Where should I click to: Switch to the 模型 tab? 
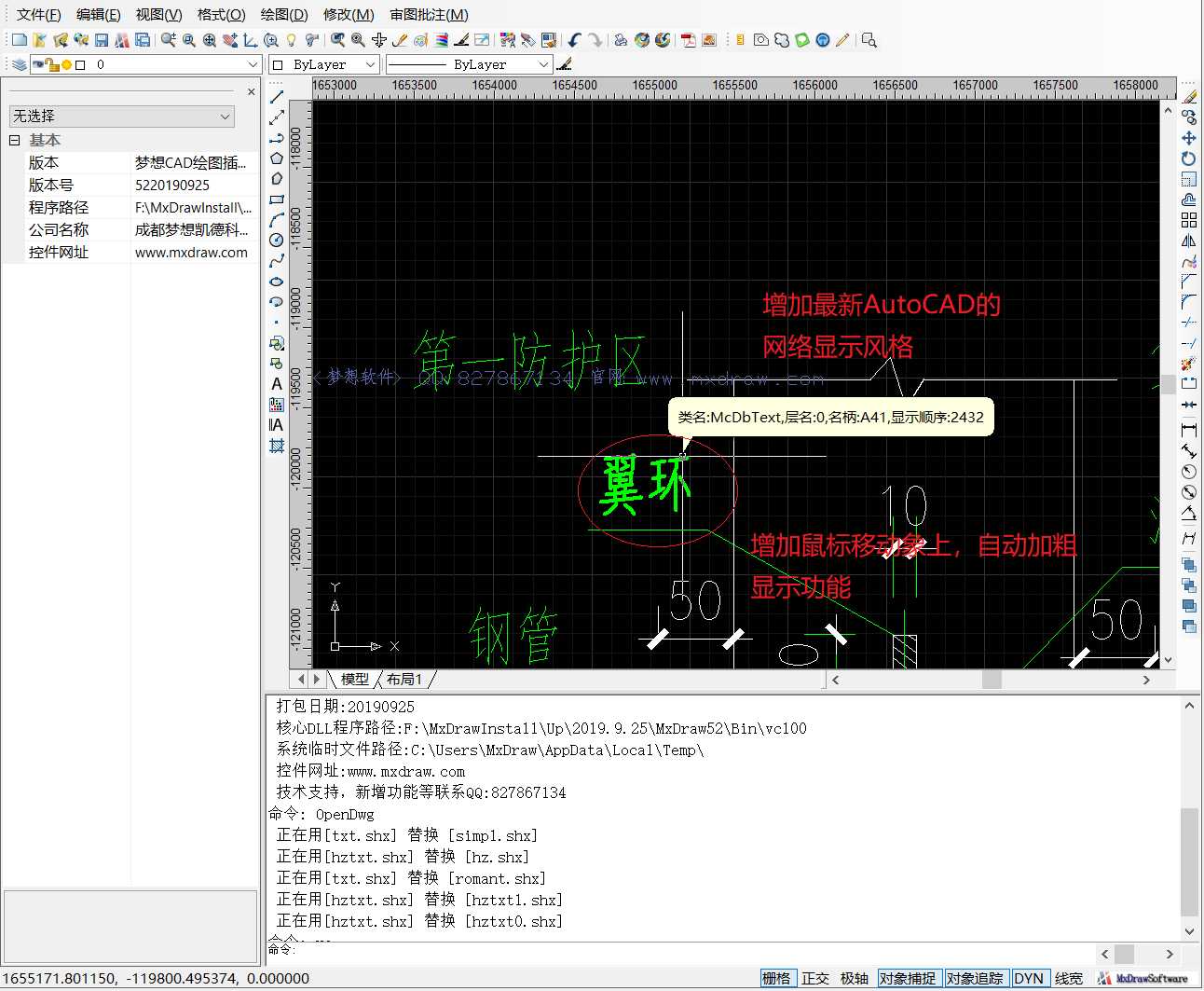click(355, 680)
